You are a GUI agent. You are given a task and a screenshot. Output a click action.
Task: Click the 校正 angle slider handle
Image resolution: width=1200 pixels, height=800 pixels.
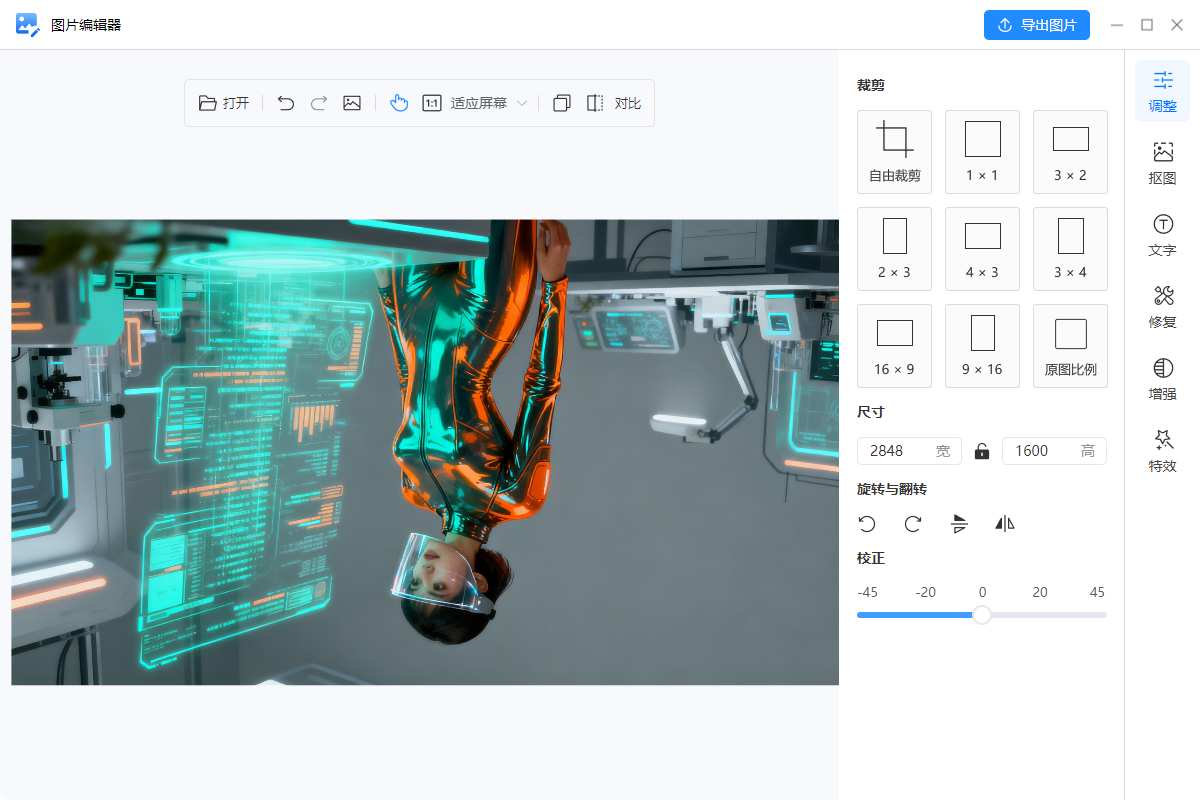point(982,615)
